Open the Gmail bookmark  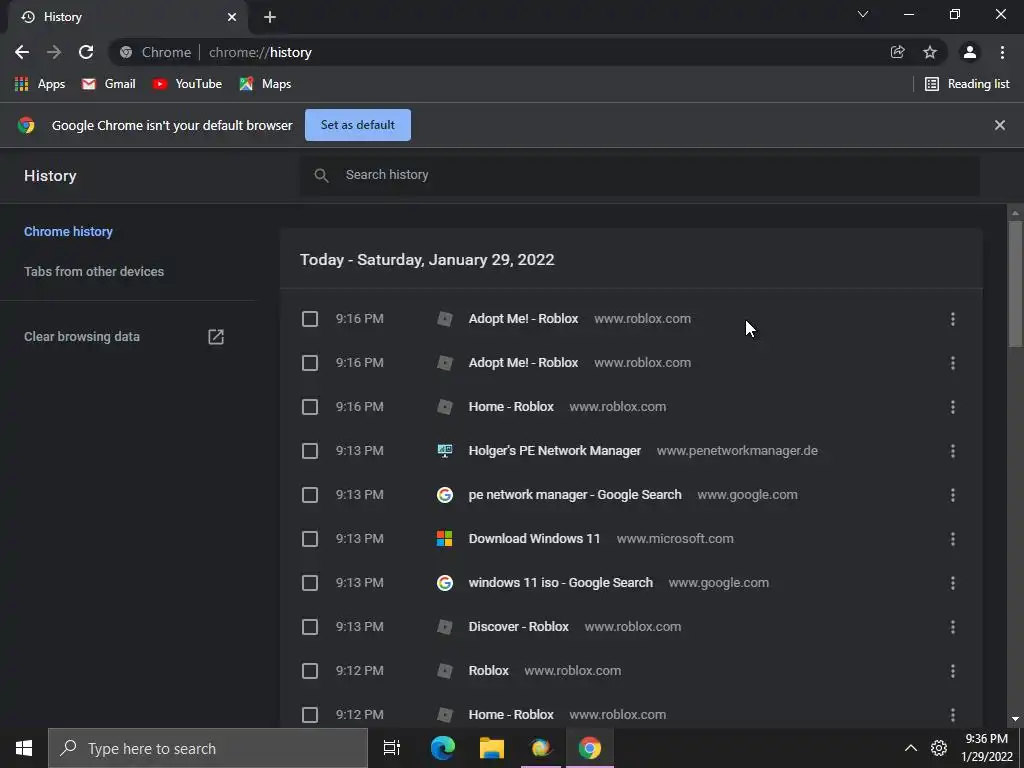[108, 84]
